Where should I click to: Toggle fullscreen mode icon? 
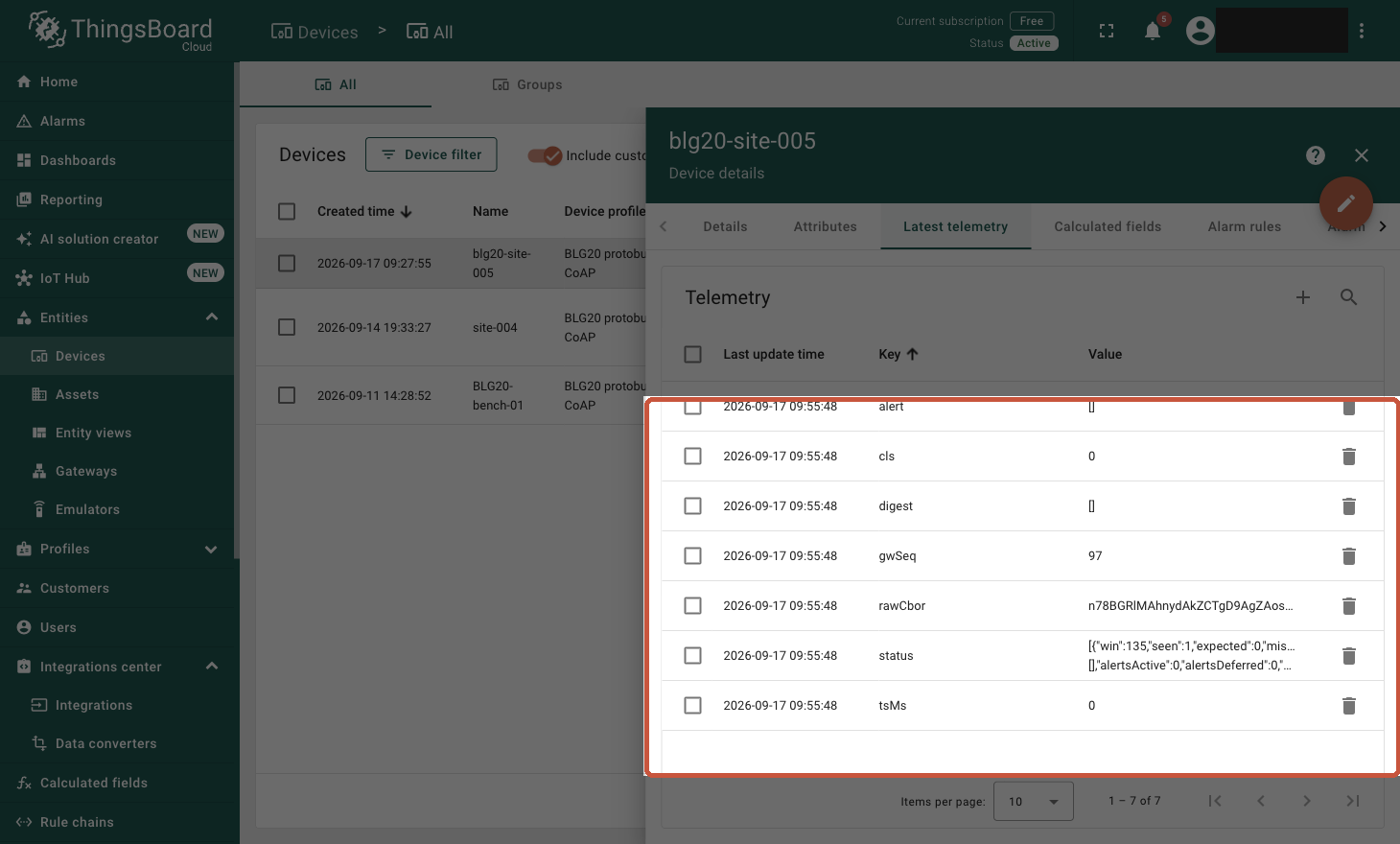tap(1107, 31)
